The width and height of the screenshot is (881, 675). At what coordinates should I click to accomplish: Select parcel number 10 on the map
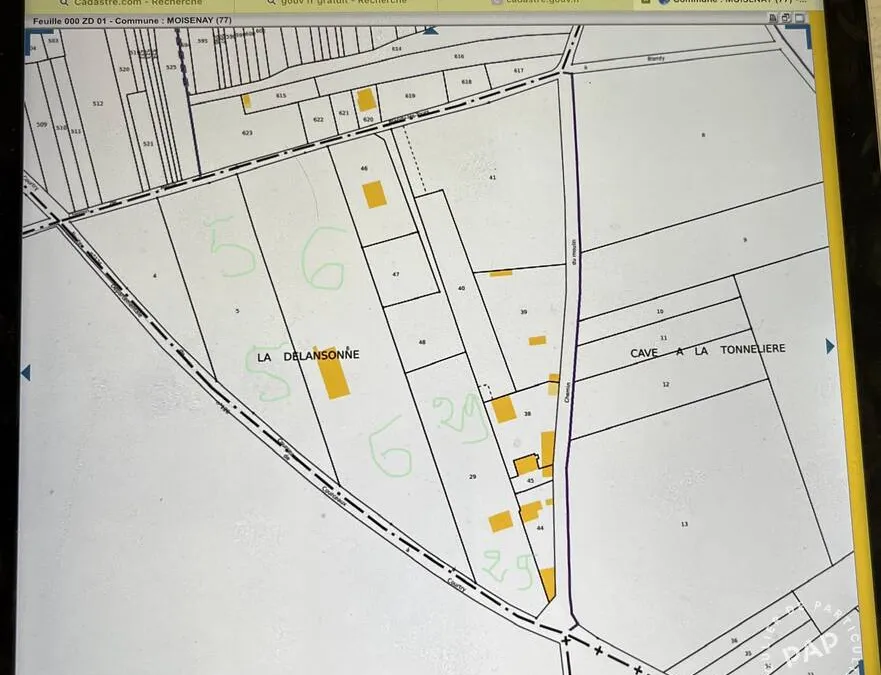pyautogui.click(x=660, y=311)
